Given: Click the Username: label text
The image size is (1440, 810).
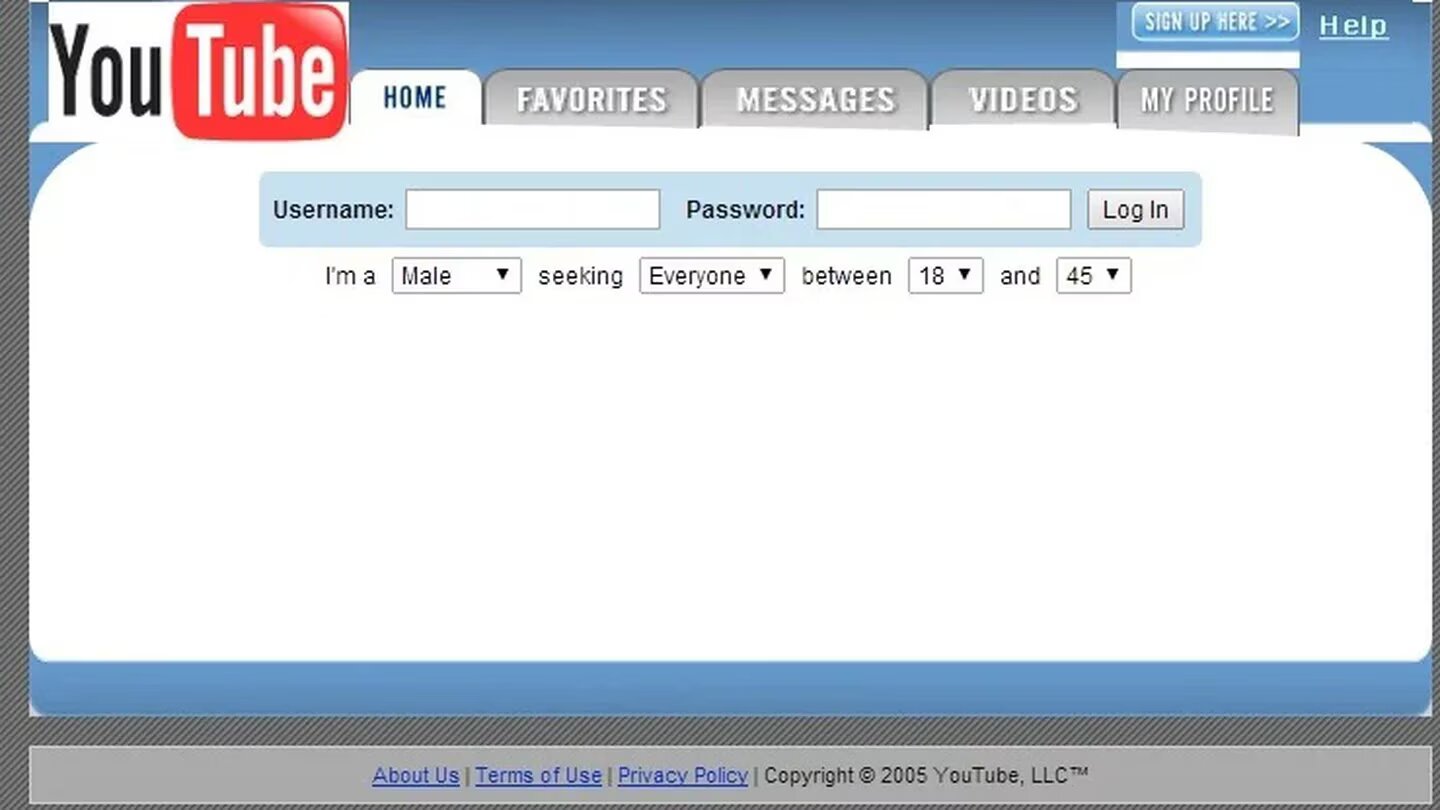Looking at the screenshot, I should tap(333, 210).
